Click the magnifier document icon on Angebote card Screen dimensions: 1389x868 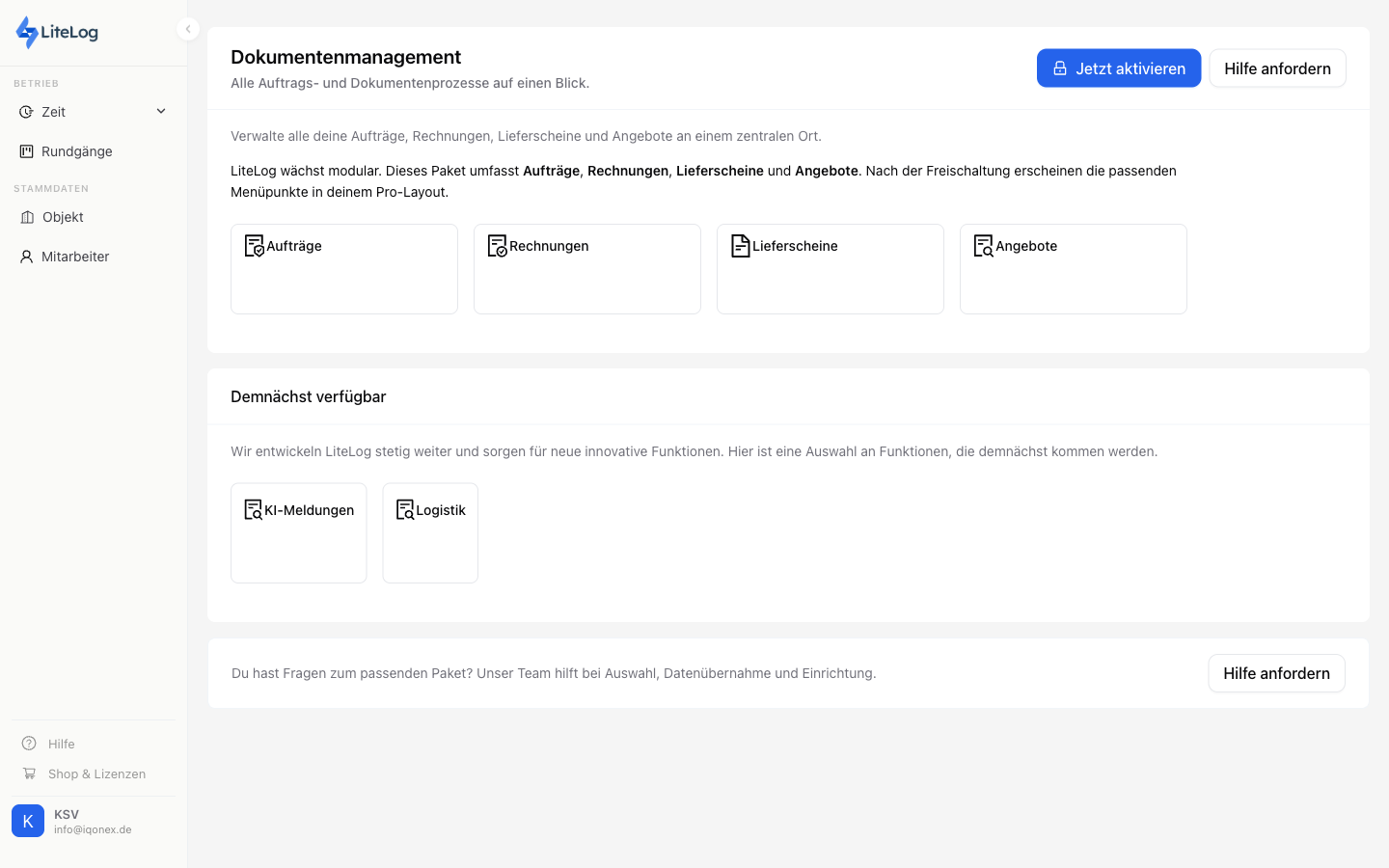pyautogui.click(x=984, y=246)
